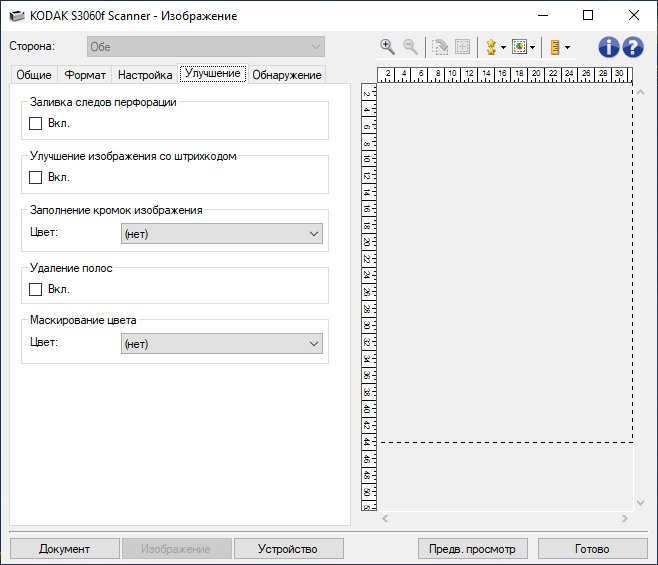Click the scanner icon in the title bar
This screenshot has width=658, height=565.
click(17, 16)
